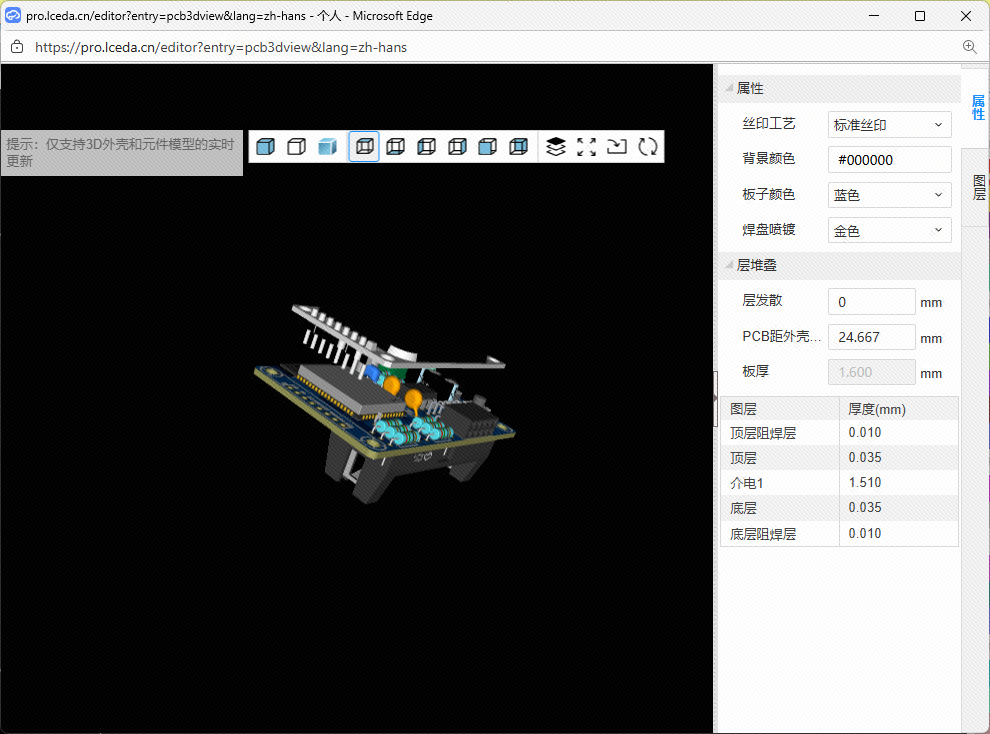The height and width of the screenshot is (734, 990).
Task: Switch to the 图层 side tab
Action: pyautogui.click(x=978, y=187)
